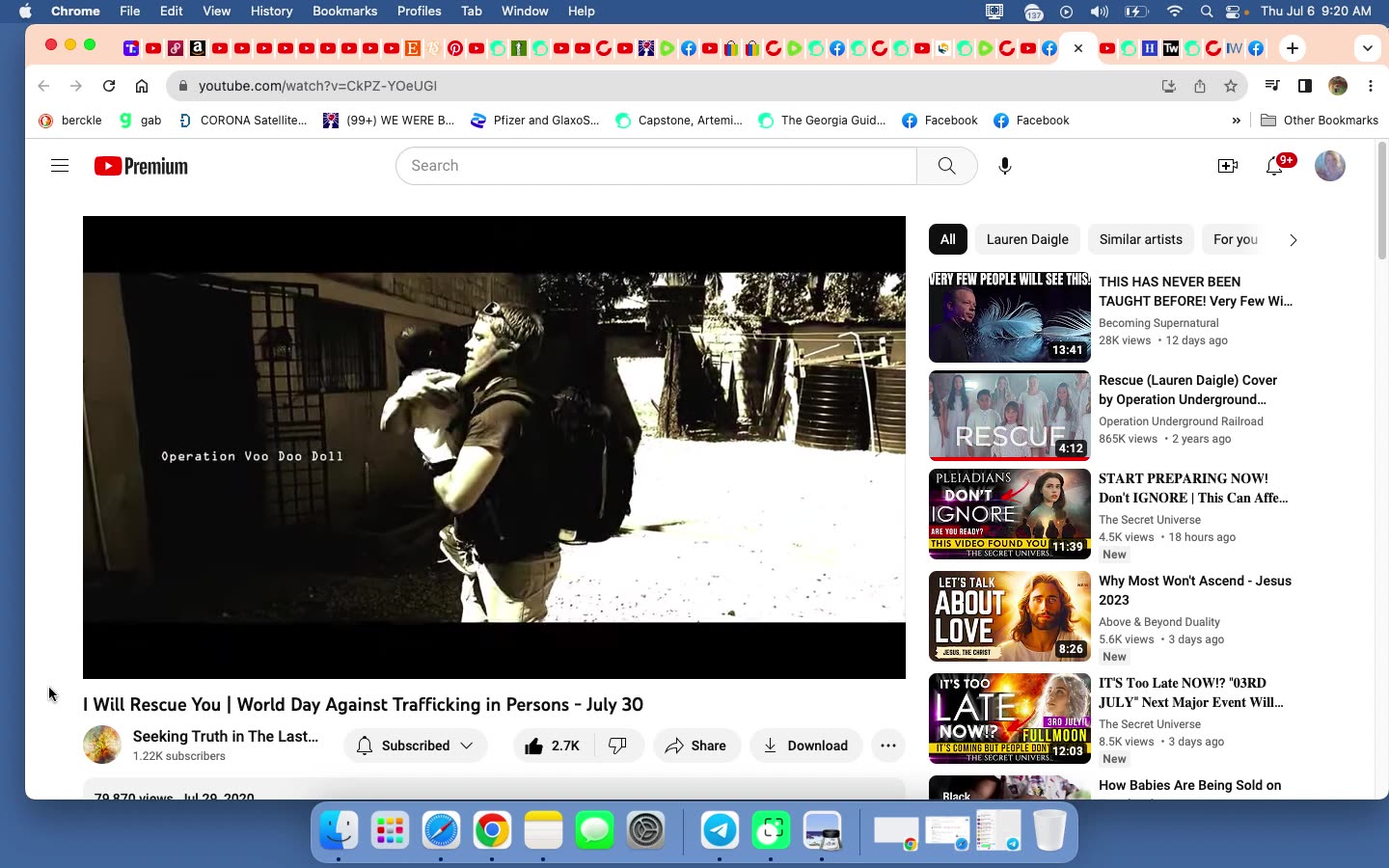Like the video with thumbs up

(x=553, y=746)
